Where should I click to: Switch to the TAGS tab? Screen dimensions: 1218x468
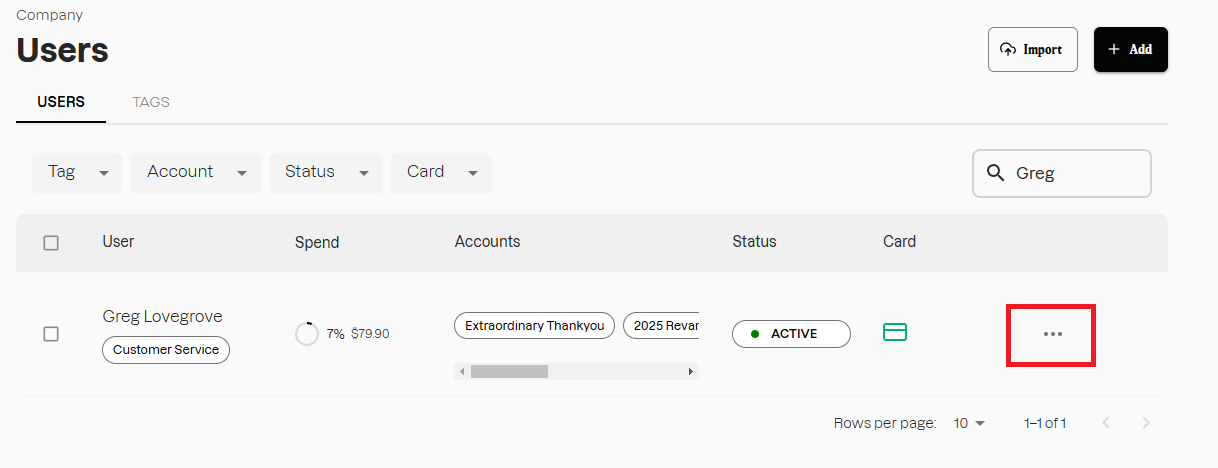pyautogui.click(x=151, y=102)
